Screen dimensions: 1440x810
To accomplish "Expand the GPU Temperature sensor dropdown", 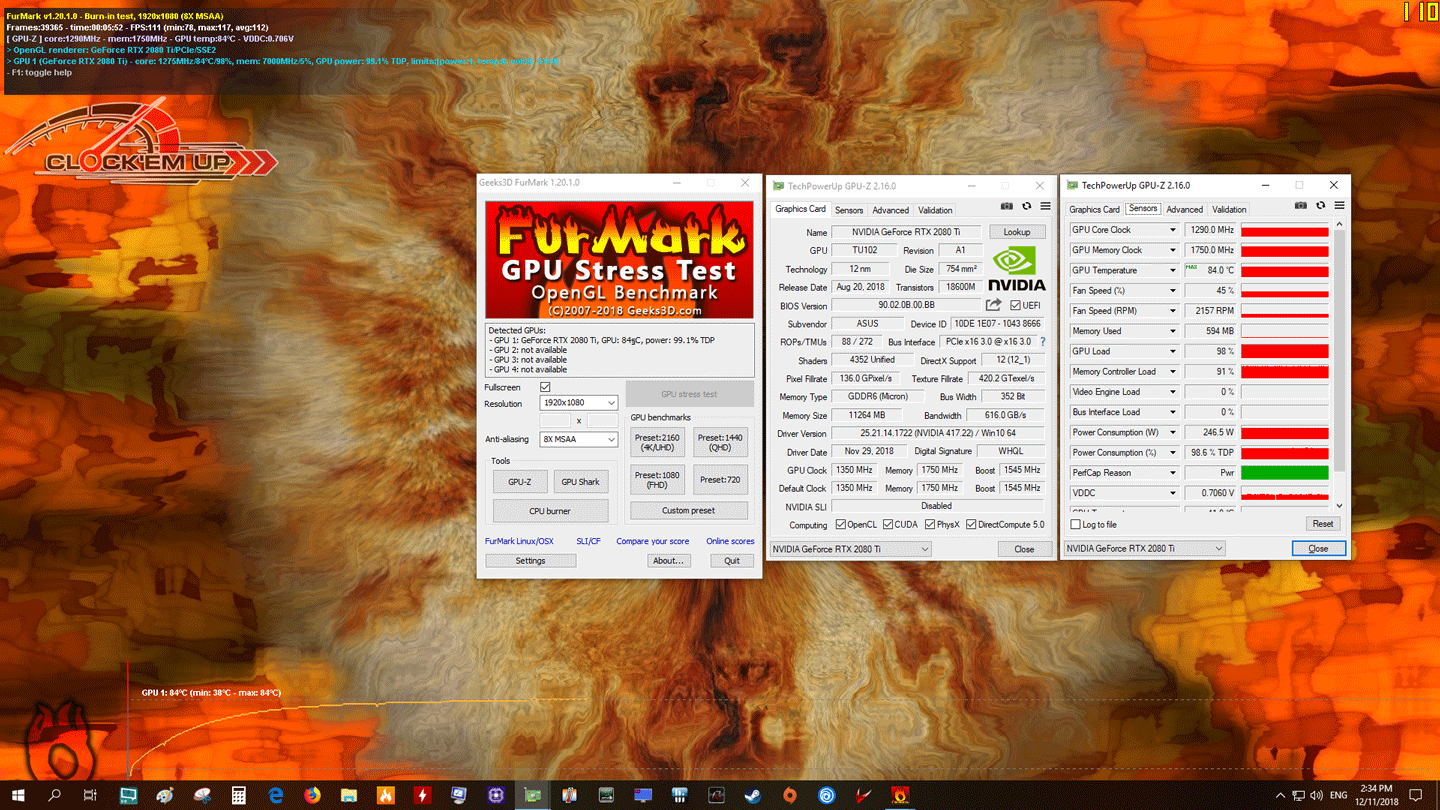I will click(x=1173, y=270).
